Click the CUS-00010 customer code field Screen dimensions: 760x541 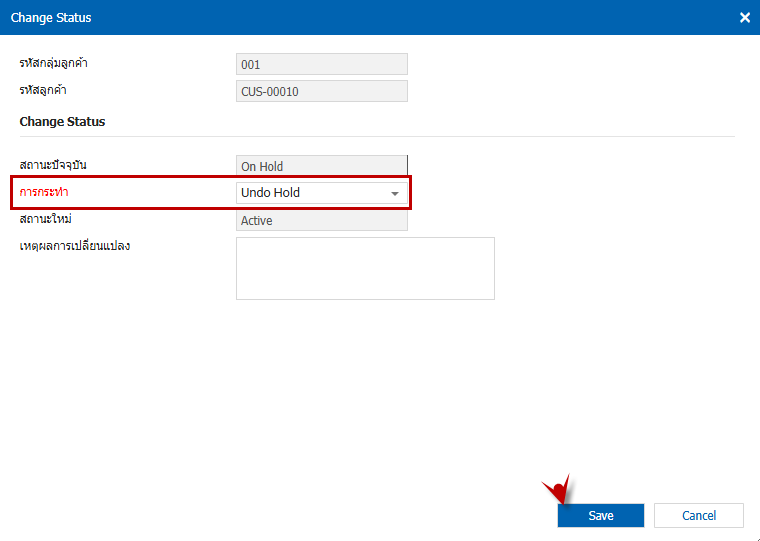click(x=321, y=92)
